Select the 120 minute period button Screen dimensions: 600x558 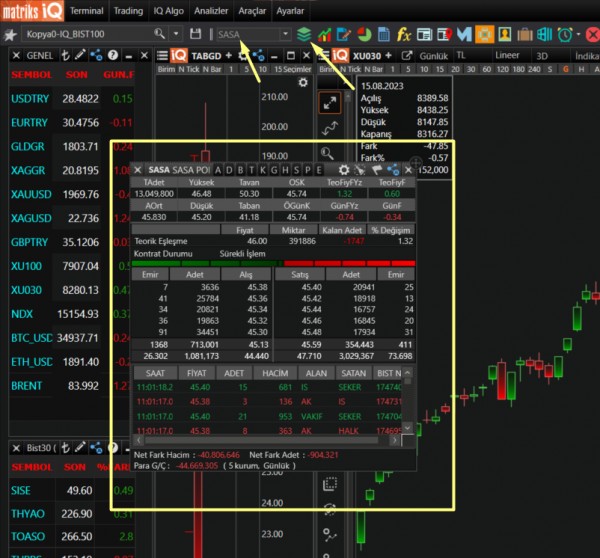click(x=502, y=69)
